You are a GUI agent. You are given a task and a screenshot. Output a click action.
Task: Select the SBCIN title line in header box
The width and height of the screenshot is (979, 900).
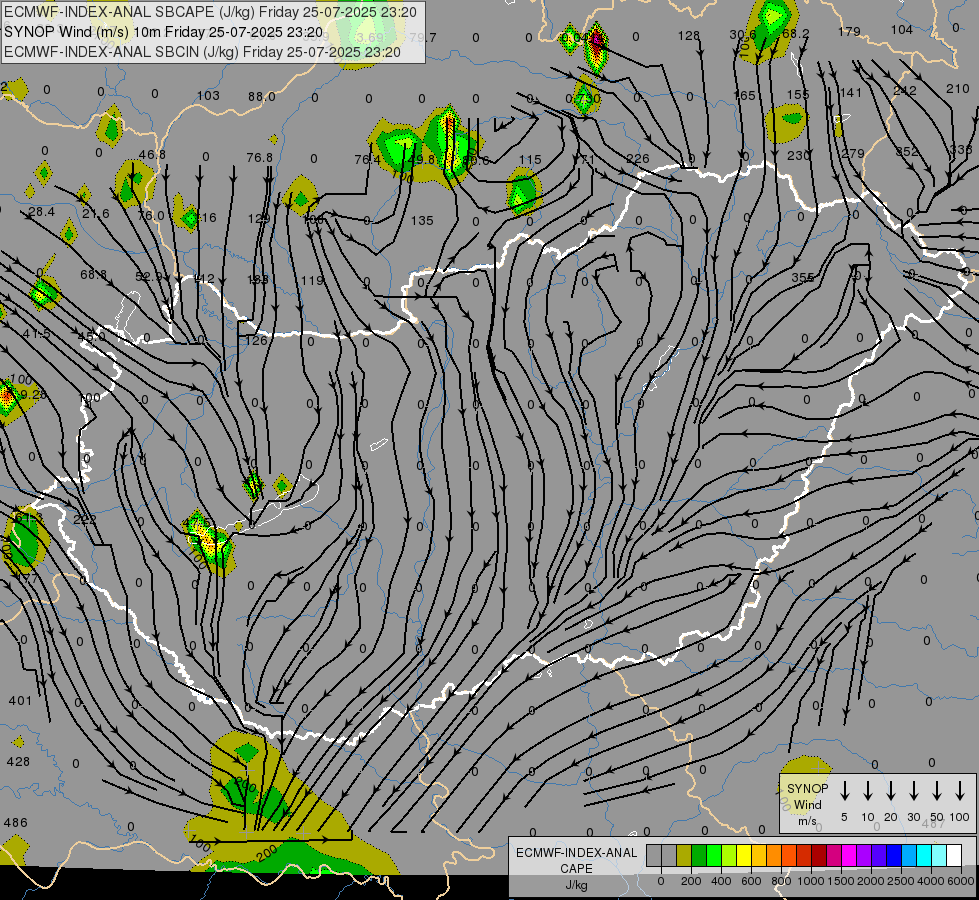tap(202, 52)
